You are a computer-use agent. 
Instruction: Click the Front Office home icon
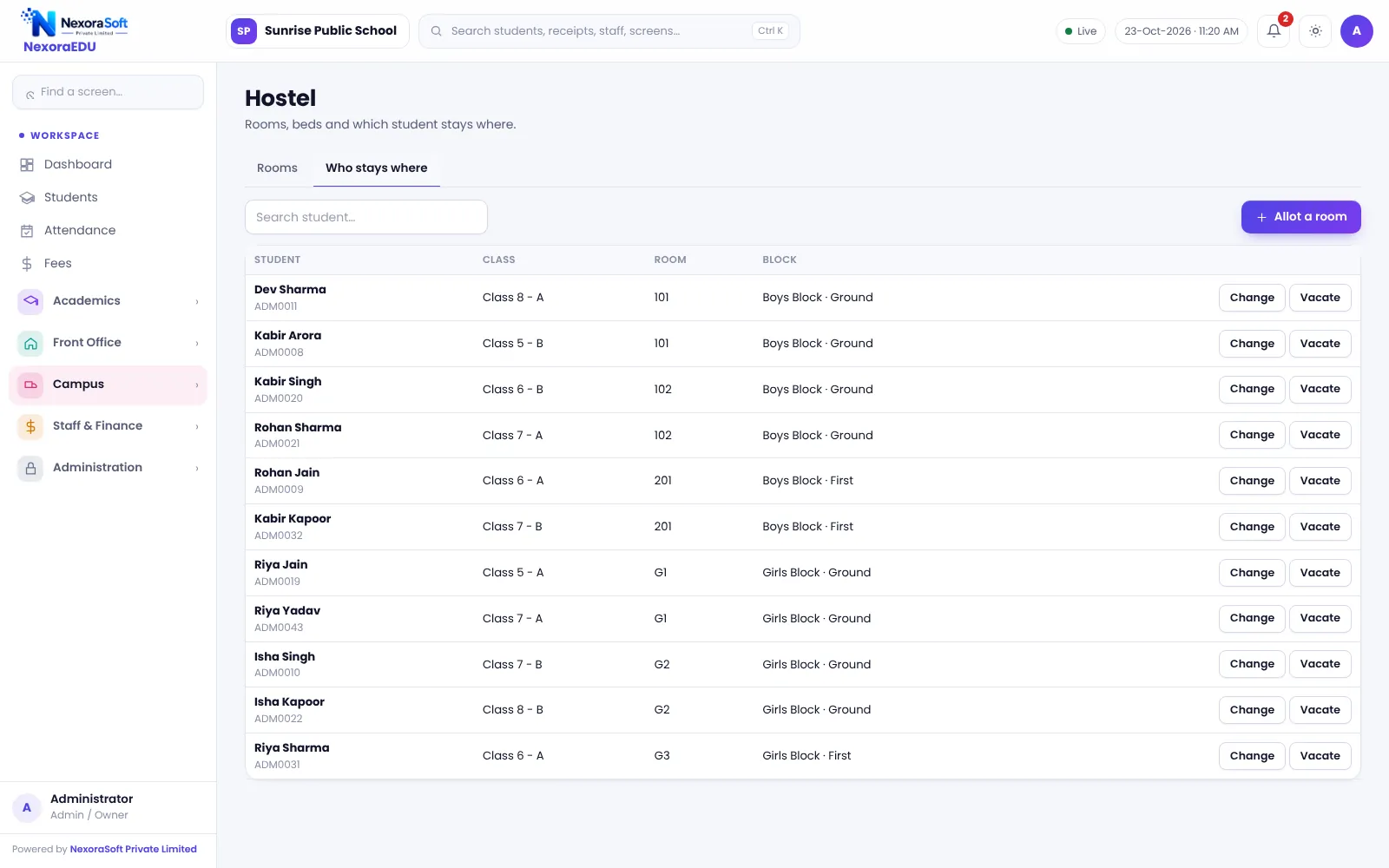tap(30, 343)
